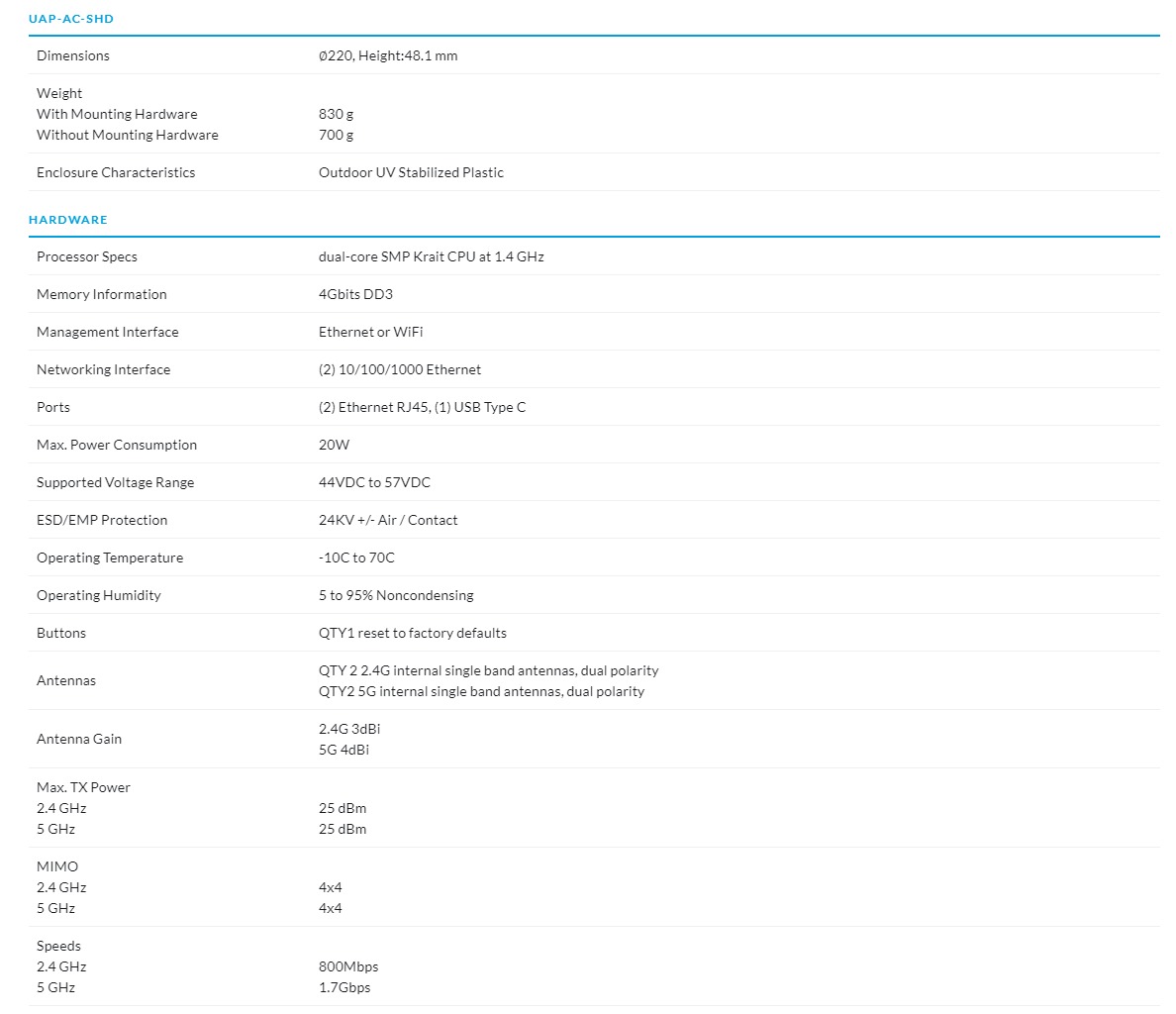Select the 44VDC to 57VDC value
The width and height of the screenshot is (1176, 1014).
pos(374,482)
